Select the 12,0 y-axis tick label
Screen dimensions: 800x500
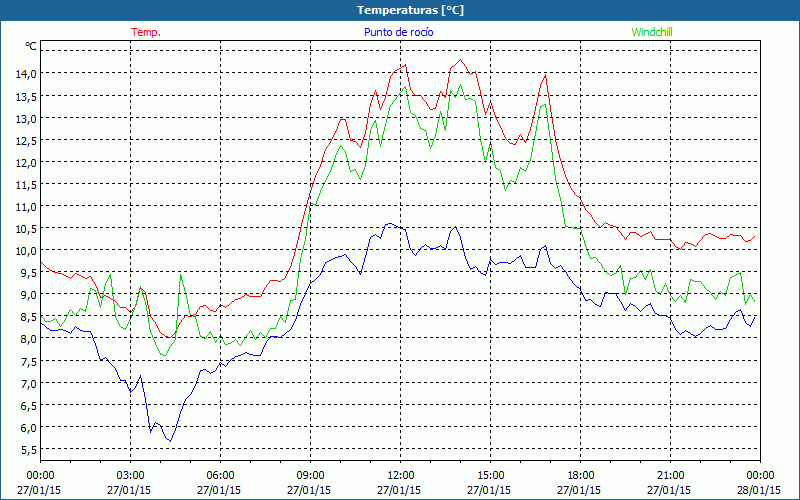[24, 162]
